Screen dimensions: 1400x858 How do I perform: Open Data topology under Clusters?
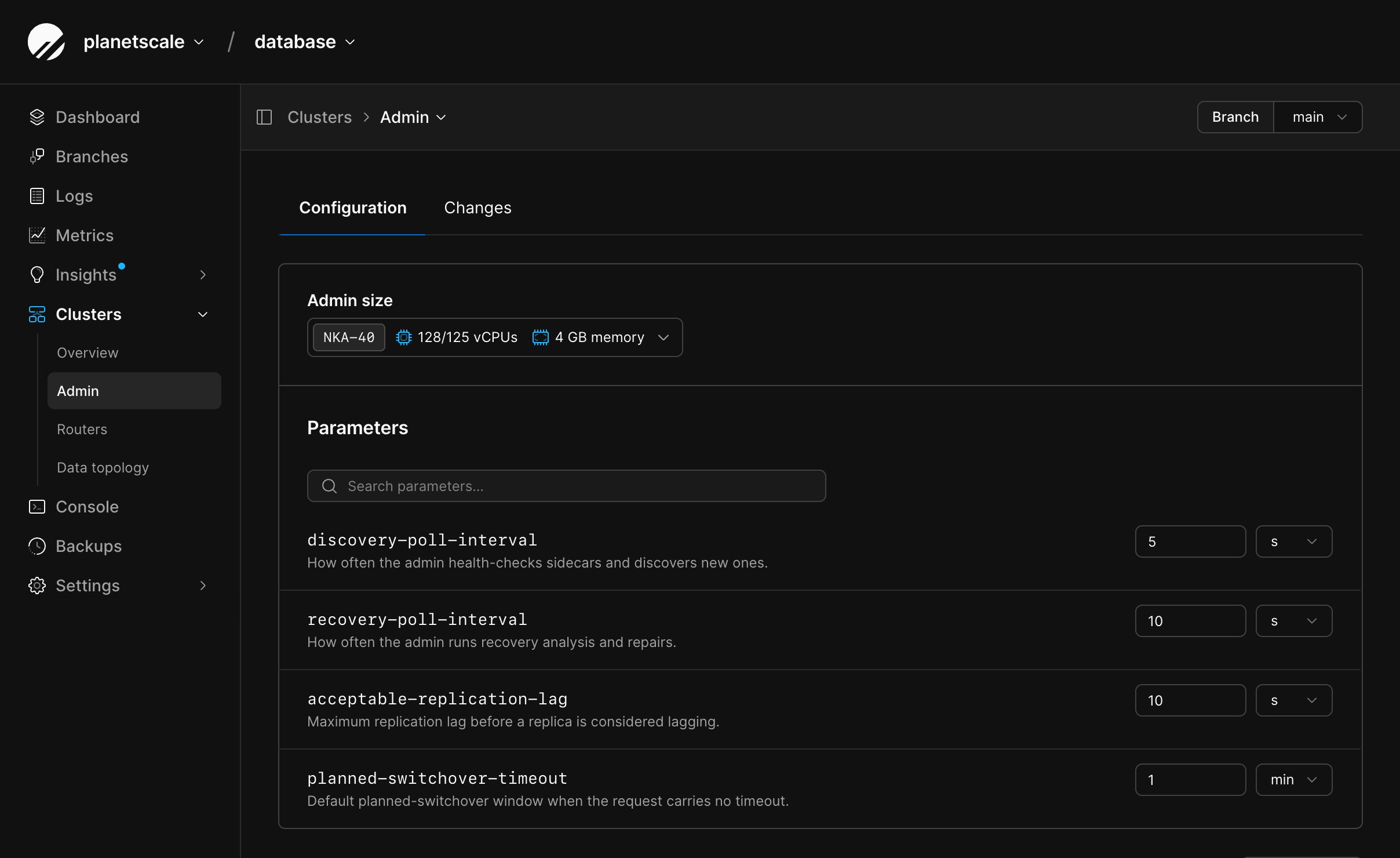coord(103,467)
